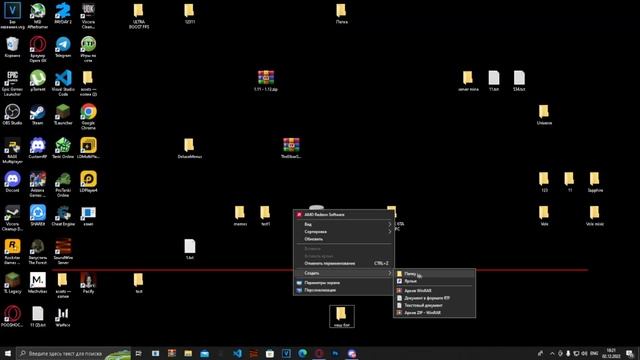Screen dimensions: 640x360
Task: Open the taskbar clock and date
Action: pos(611,353)
